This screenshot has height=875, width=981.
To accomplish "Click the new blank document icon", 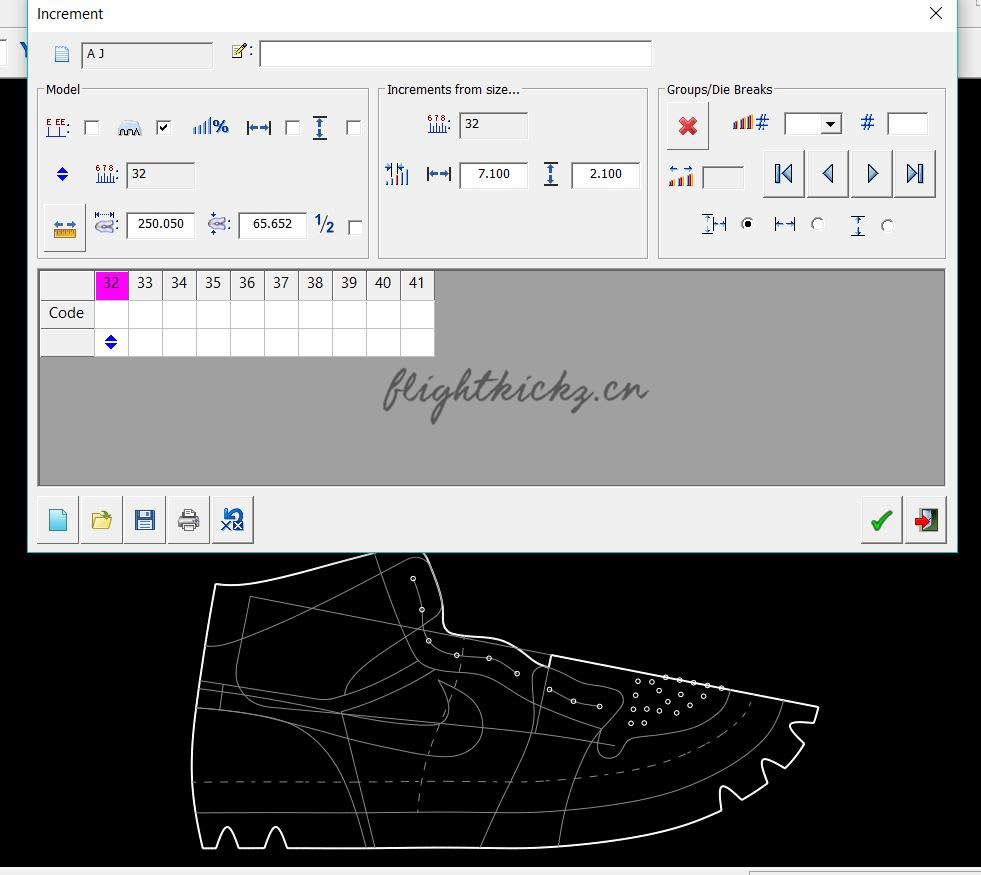I will (x=58, y=520).
